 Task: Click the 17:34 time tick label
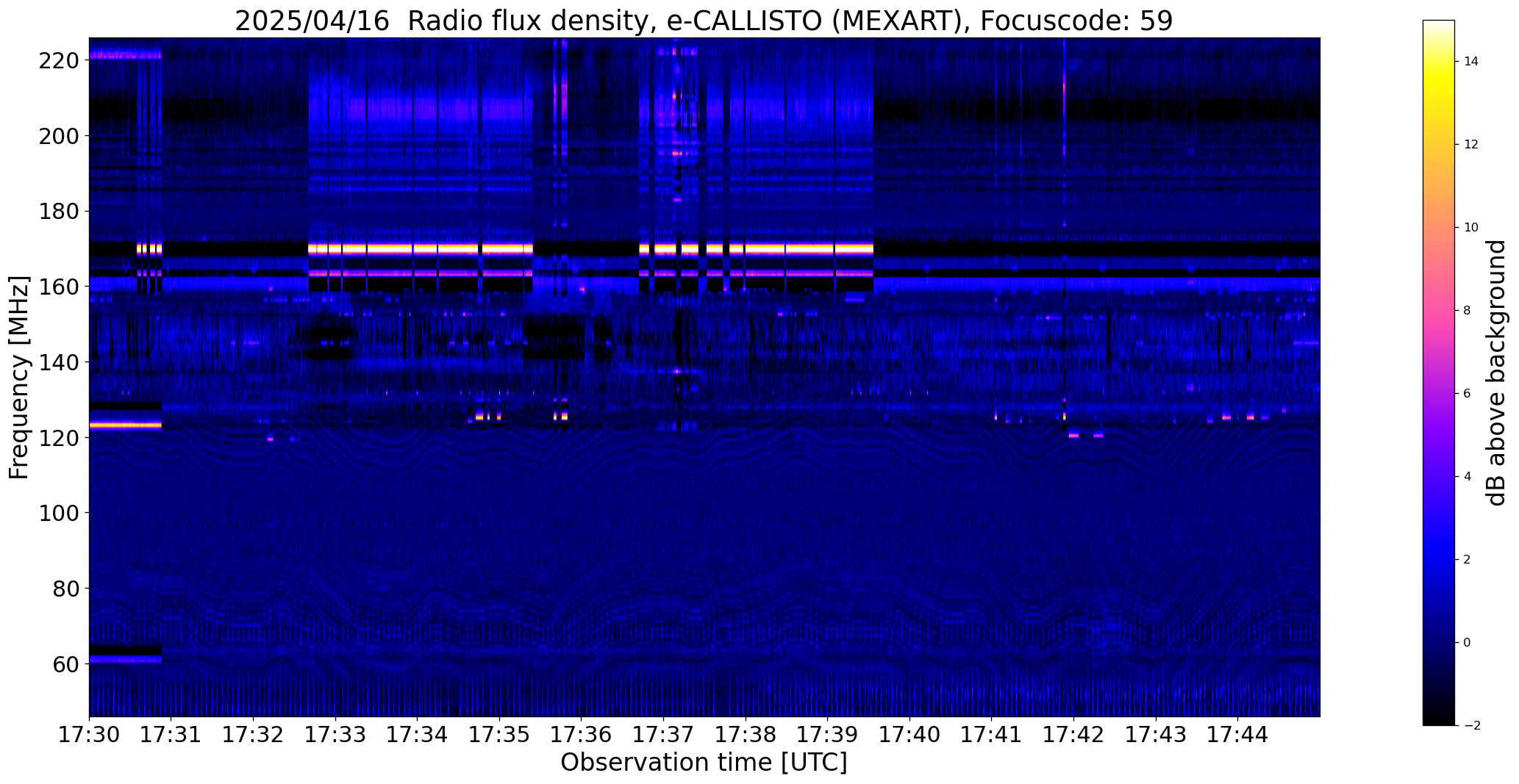418,734
